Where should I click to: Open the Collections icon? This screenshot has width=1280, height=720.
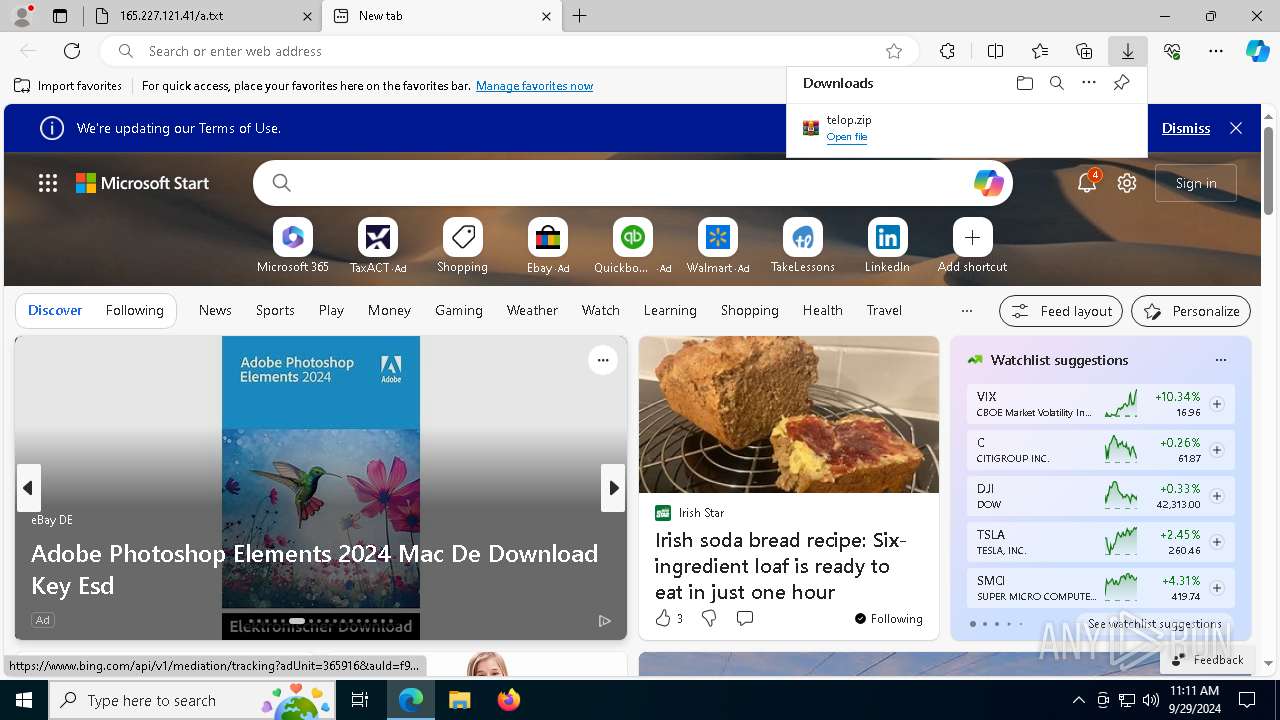[x=1084, y=51]
